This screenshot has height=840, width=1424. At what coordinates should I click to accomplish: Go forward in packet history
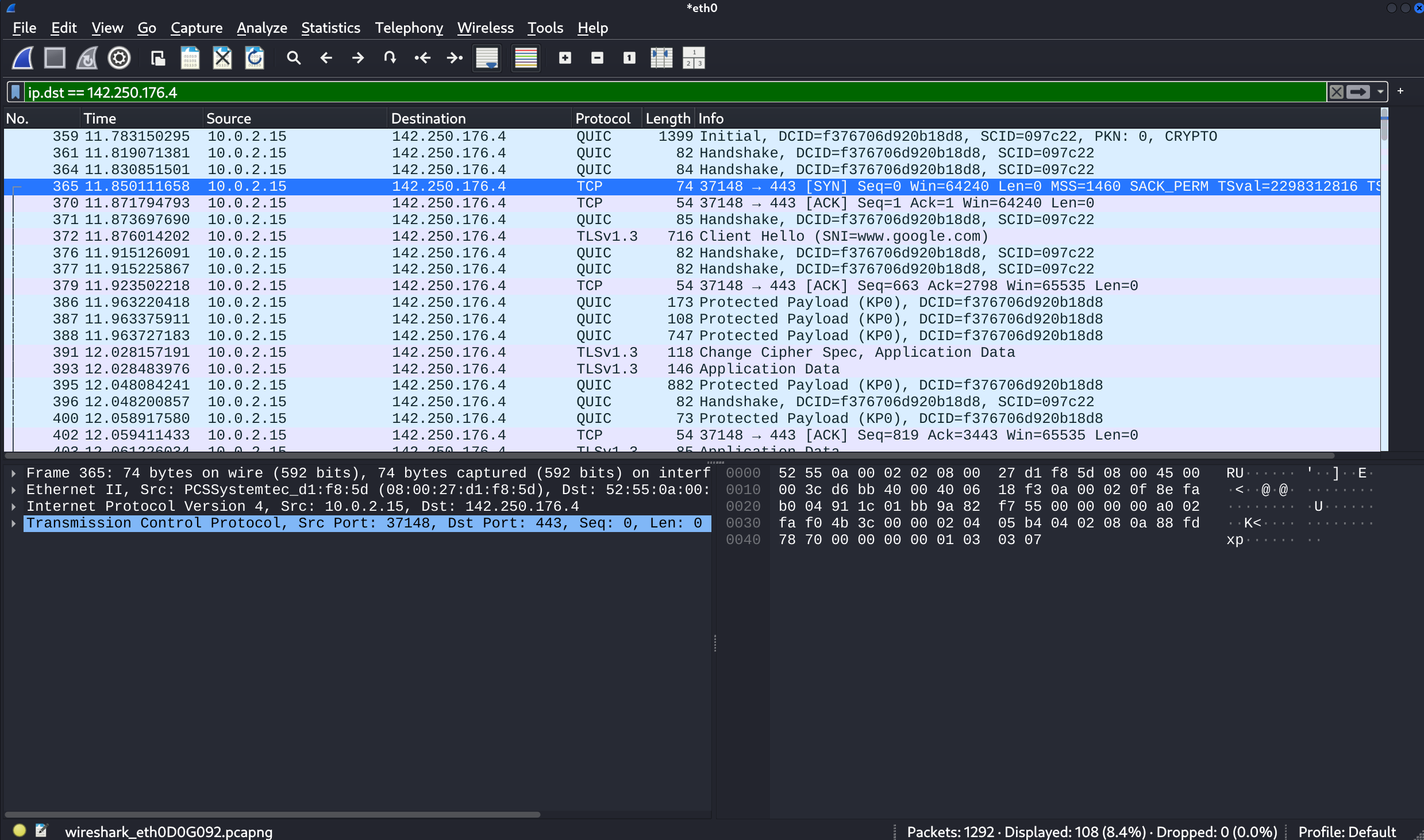358,58
